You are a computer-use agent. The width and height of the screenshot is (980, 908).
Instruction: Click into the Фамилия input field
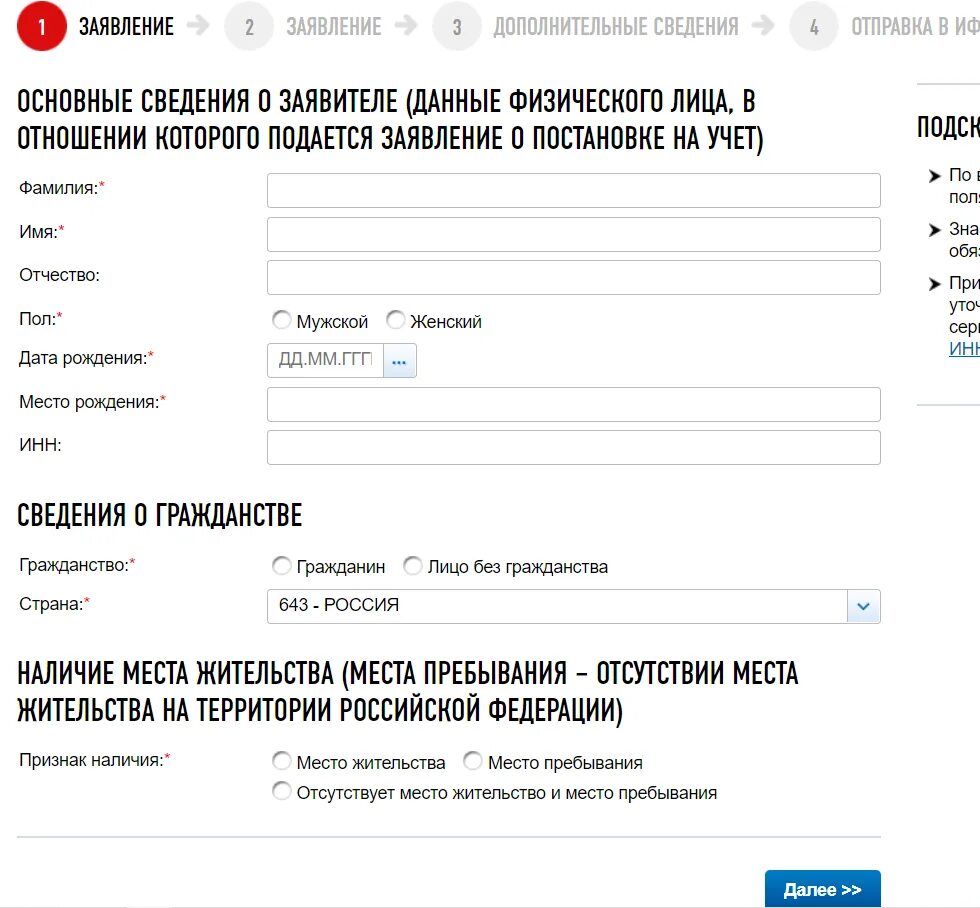(x=573, y=191)
